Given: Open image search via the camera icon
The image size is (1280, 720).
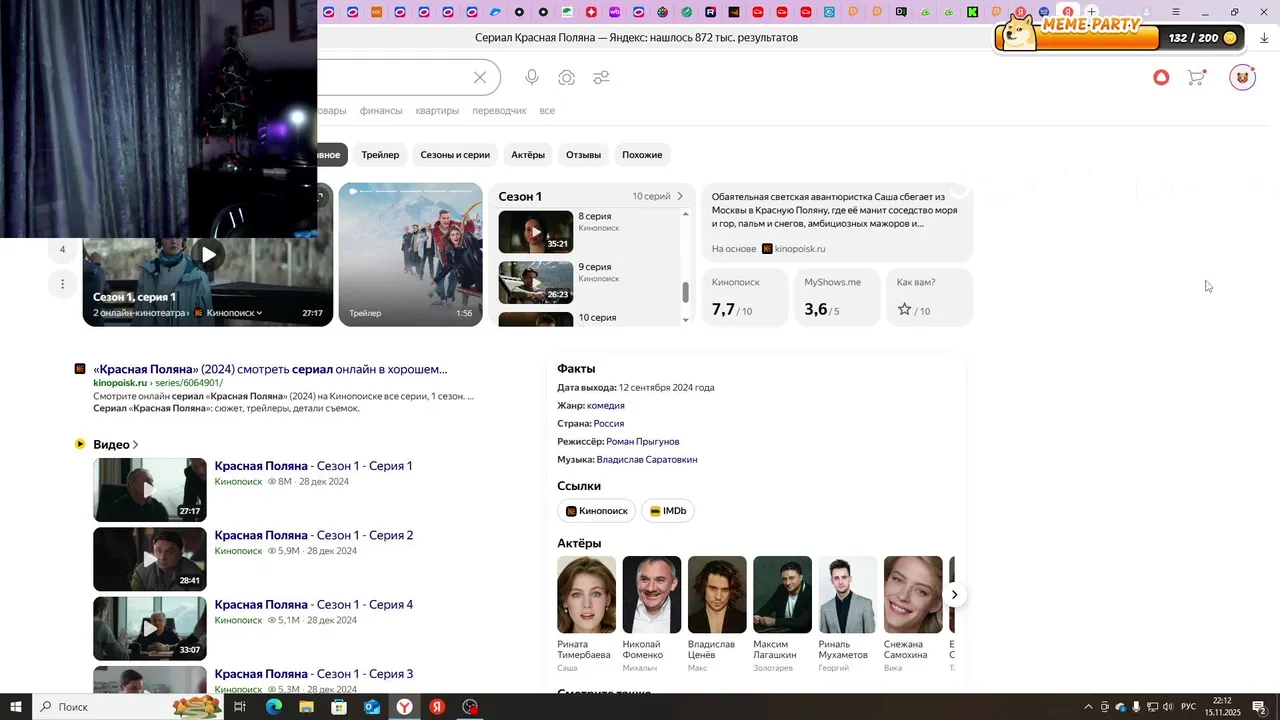Looking at the screenshot, I should [x=567, y=78].
